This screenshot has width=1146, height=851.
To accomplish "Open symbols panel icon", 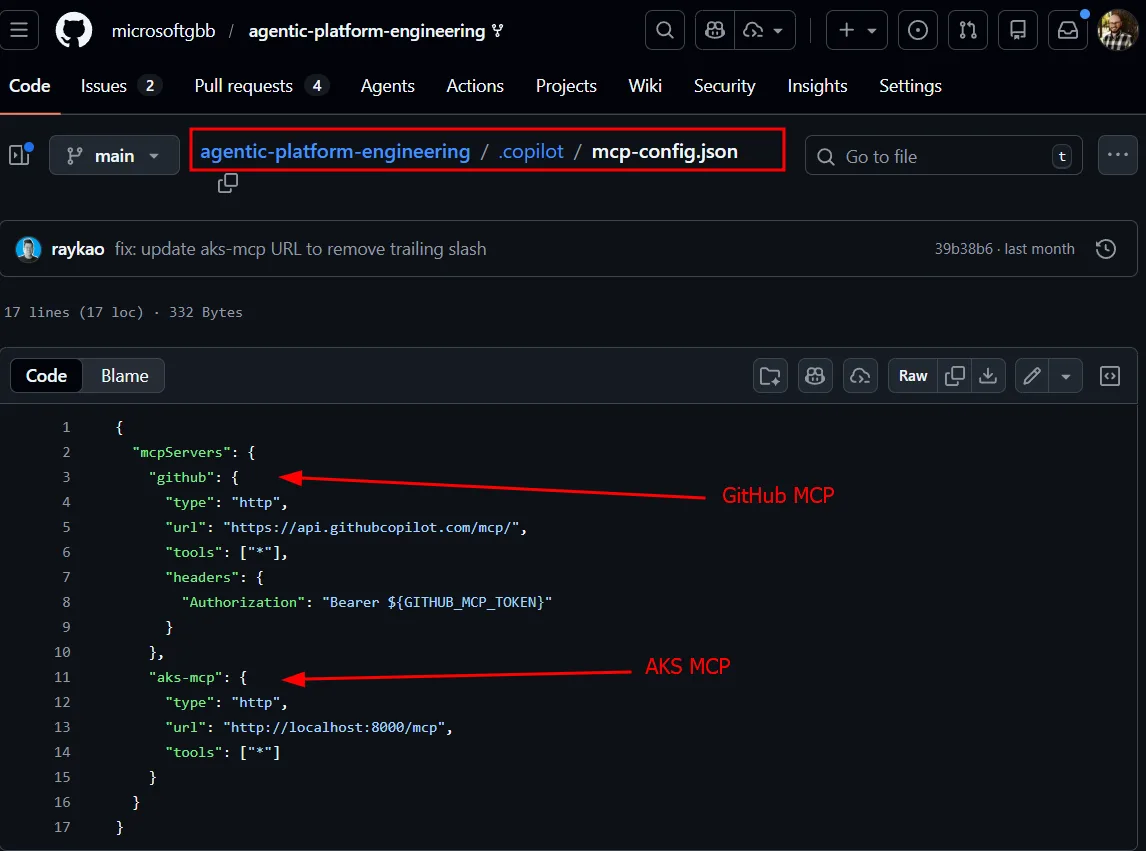I will 1109,376.
